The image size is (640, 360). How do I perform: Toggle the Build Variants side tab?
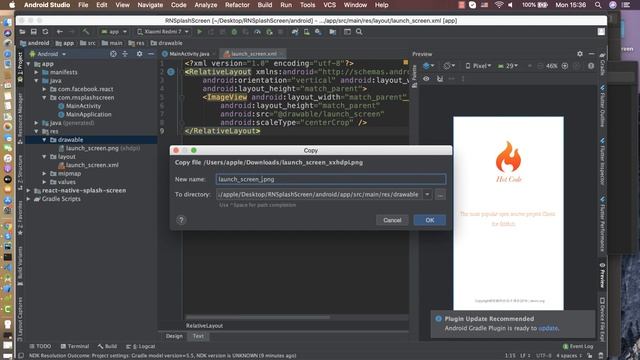(x=20, y=265)
